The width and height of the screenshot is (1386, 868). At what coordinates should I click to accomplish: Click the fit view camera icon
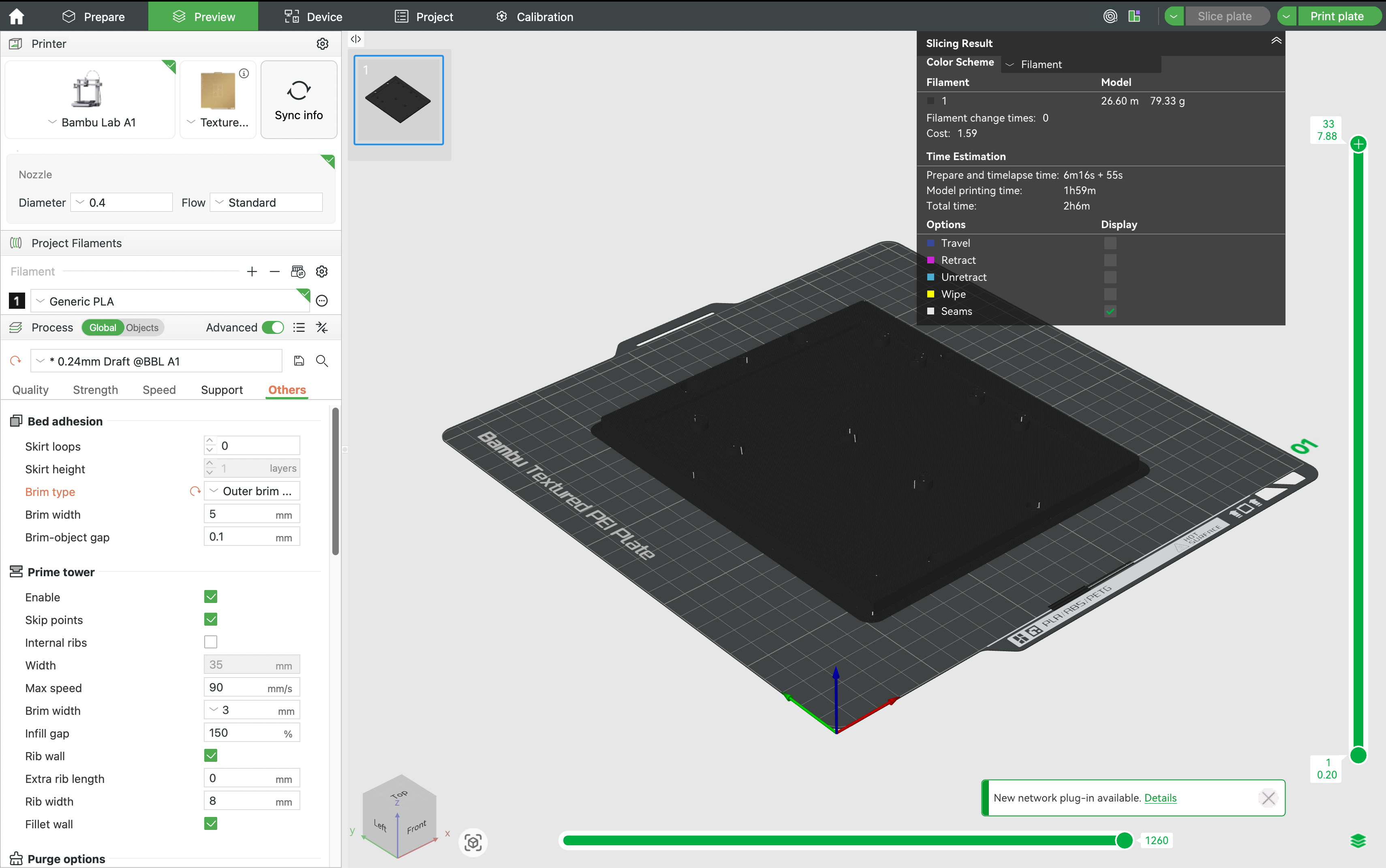(x=473, y=842)
